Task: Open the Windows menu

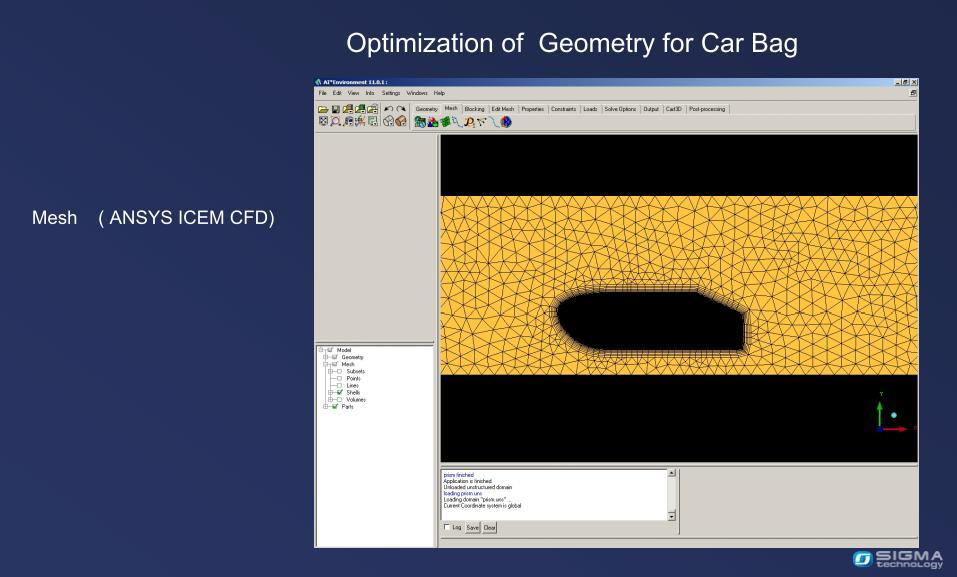Action: pyautogui.click(x=417, y=93)
